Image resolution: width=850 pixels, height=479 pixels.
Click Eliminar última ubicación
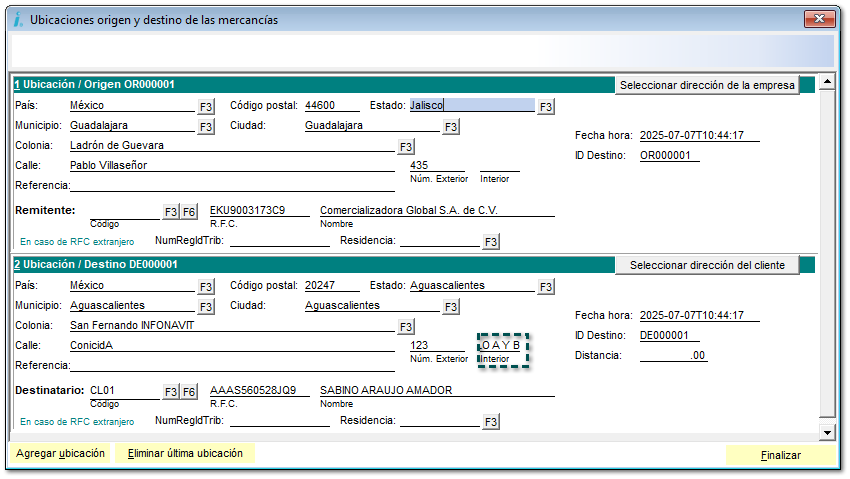[x=185, y=453]
